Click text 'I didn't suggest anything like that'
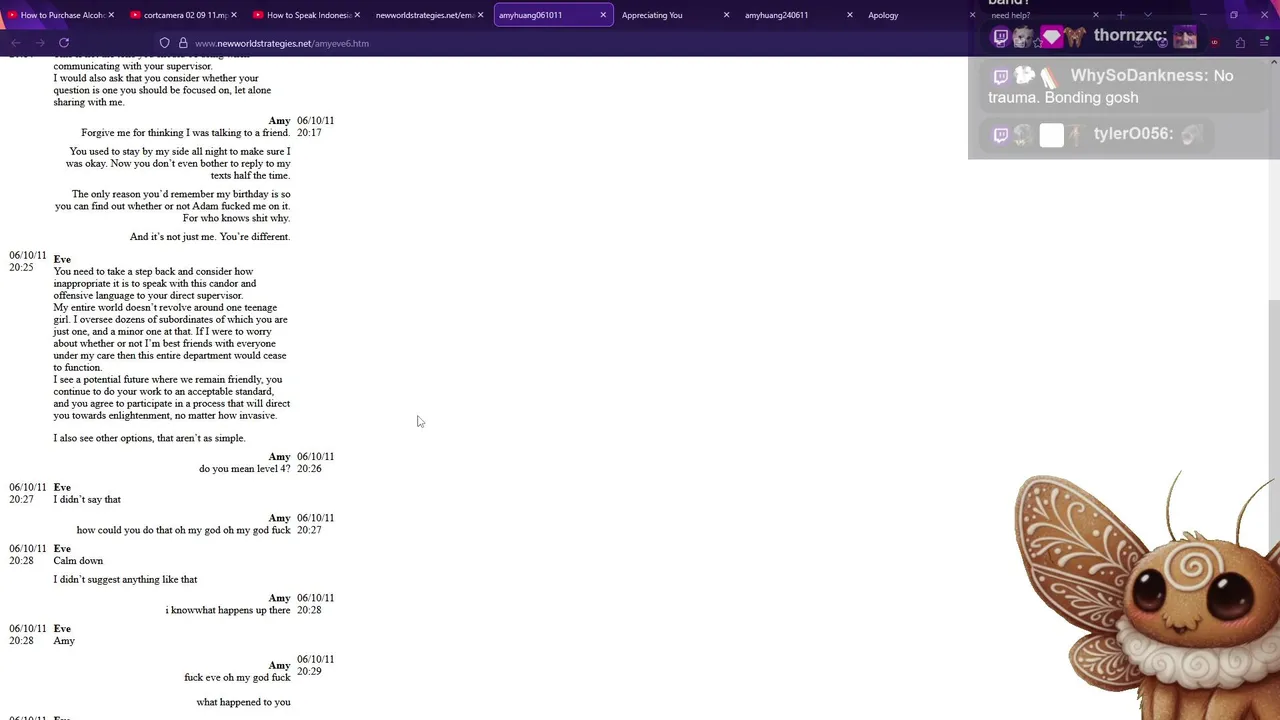This screenshot has height=720, width=1280. click(x=125, y=580)
